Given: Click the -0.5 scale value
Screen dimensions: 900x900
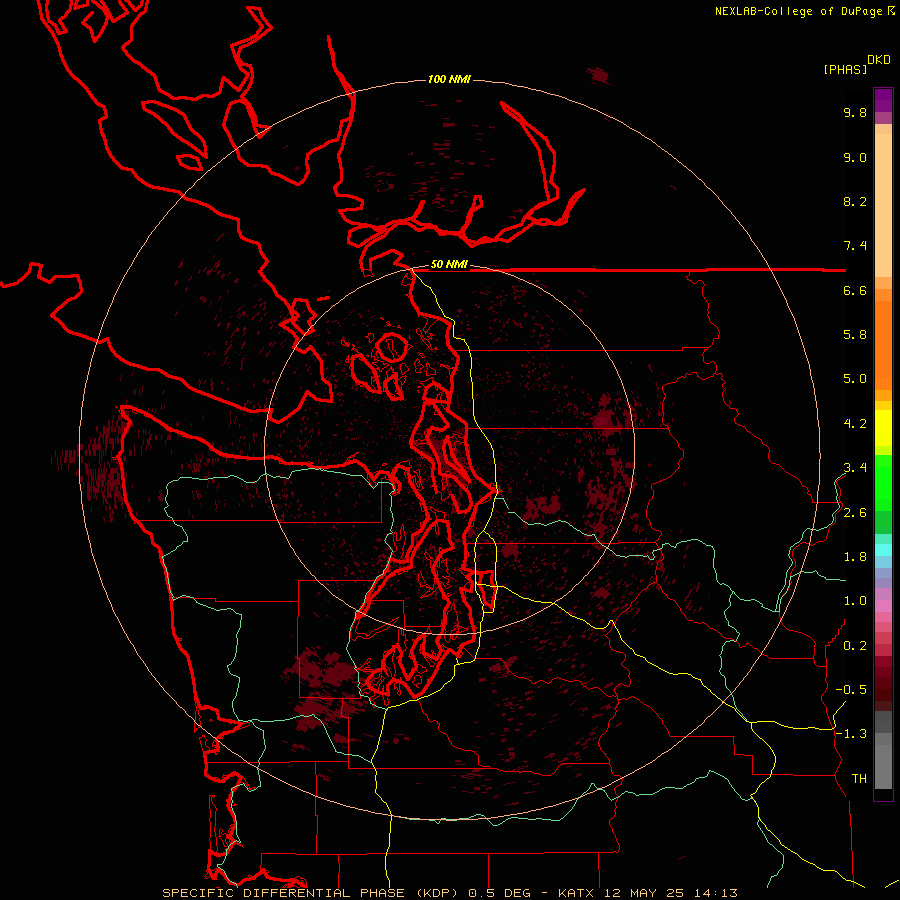Looking at the screenshot, I should click(851, 690).
